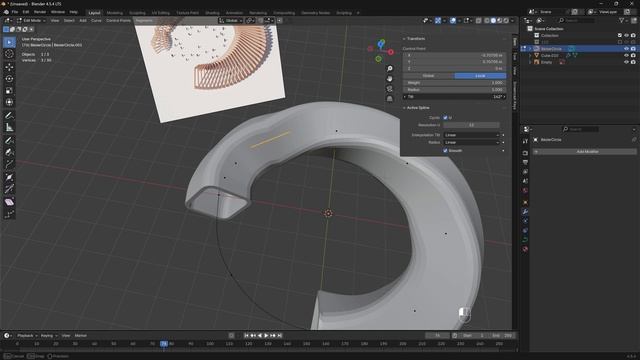Toggle Collection exclude checkbox in outliner
The width and height of the screenshot is (640, 360).
(620, 36)
